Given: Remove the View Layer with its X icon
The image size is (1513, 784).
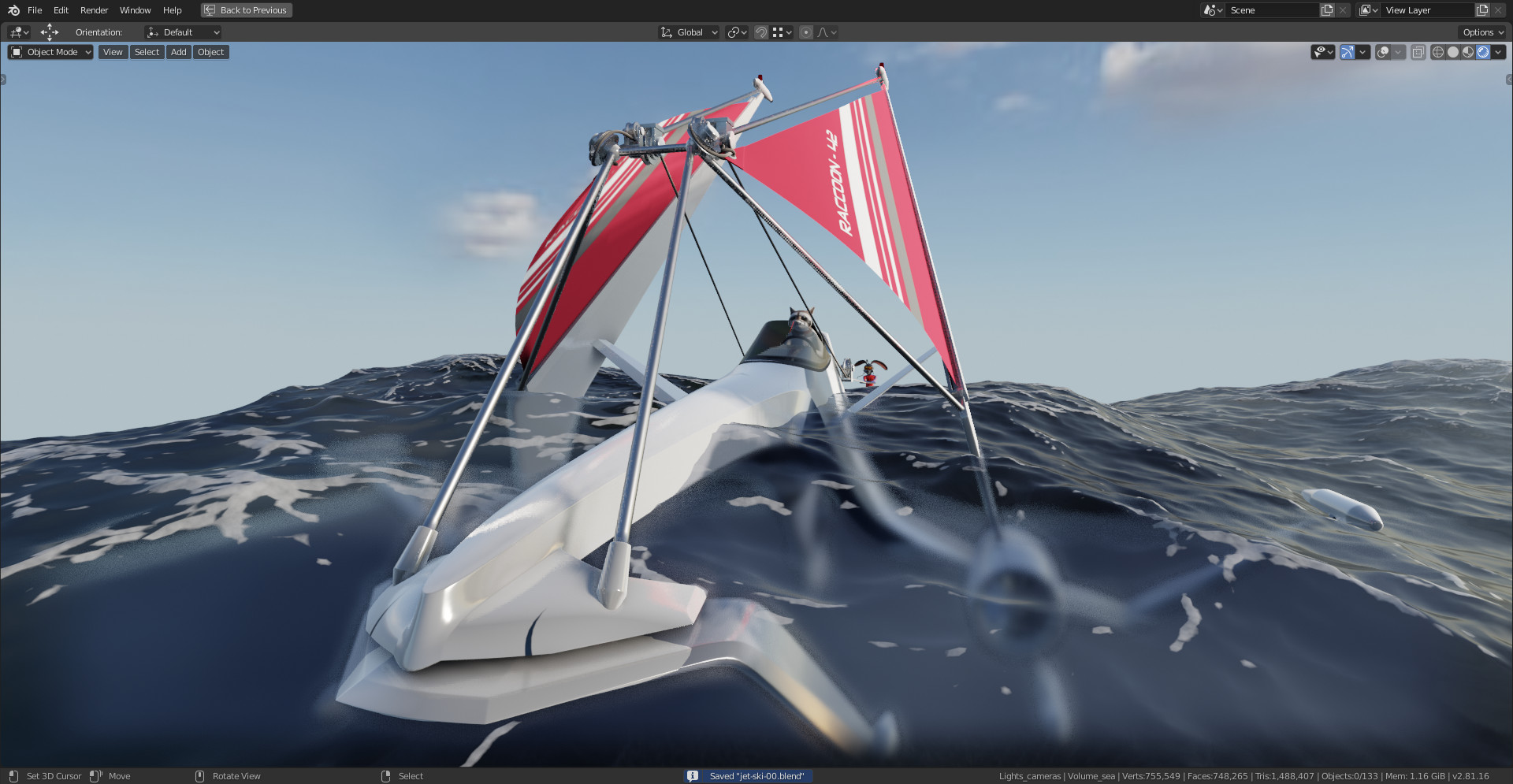Looking at the screenshot, I should pos(1498,10).
